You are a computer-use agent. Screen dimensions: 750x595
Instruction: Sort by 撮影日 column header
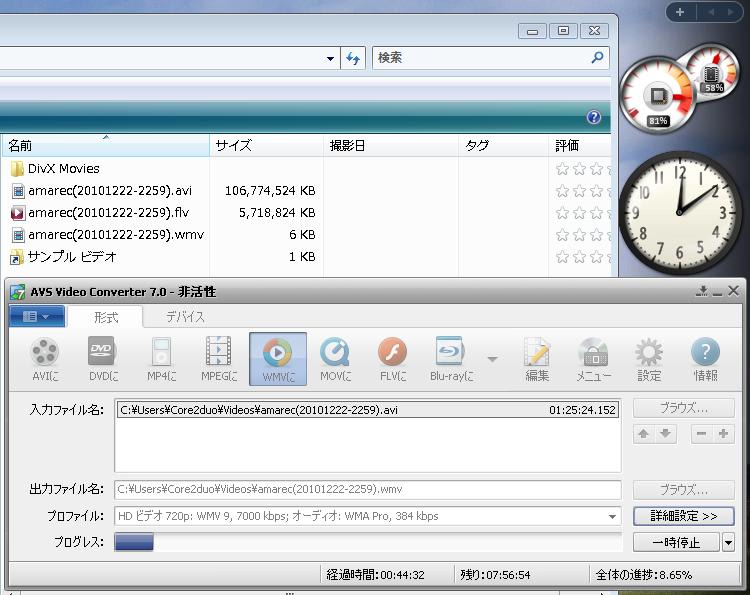391,145
